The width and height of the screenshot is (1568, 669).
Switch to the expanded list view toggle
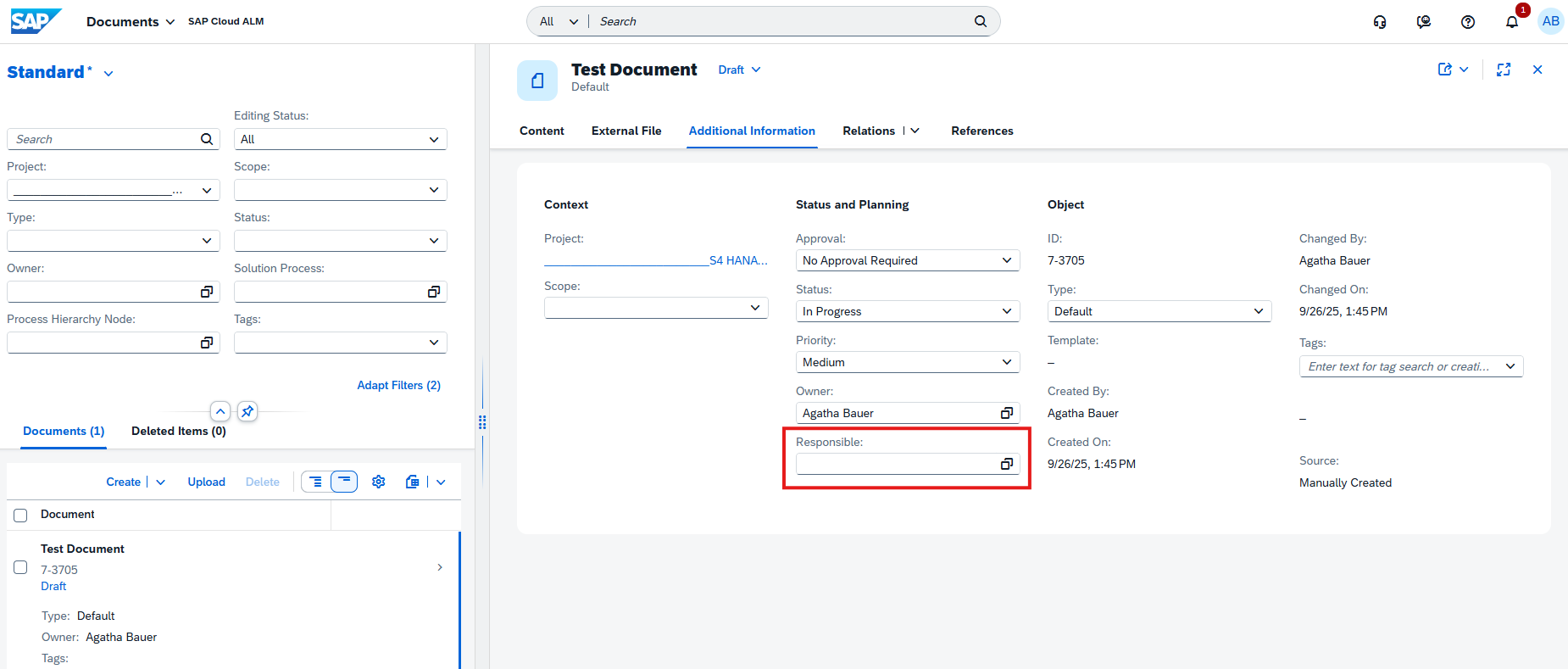point(315,482)
